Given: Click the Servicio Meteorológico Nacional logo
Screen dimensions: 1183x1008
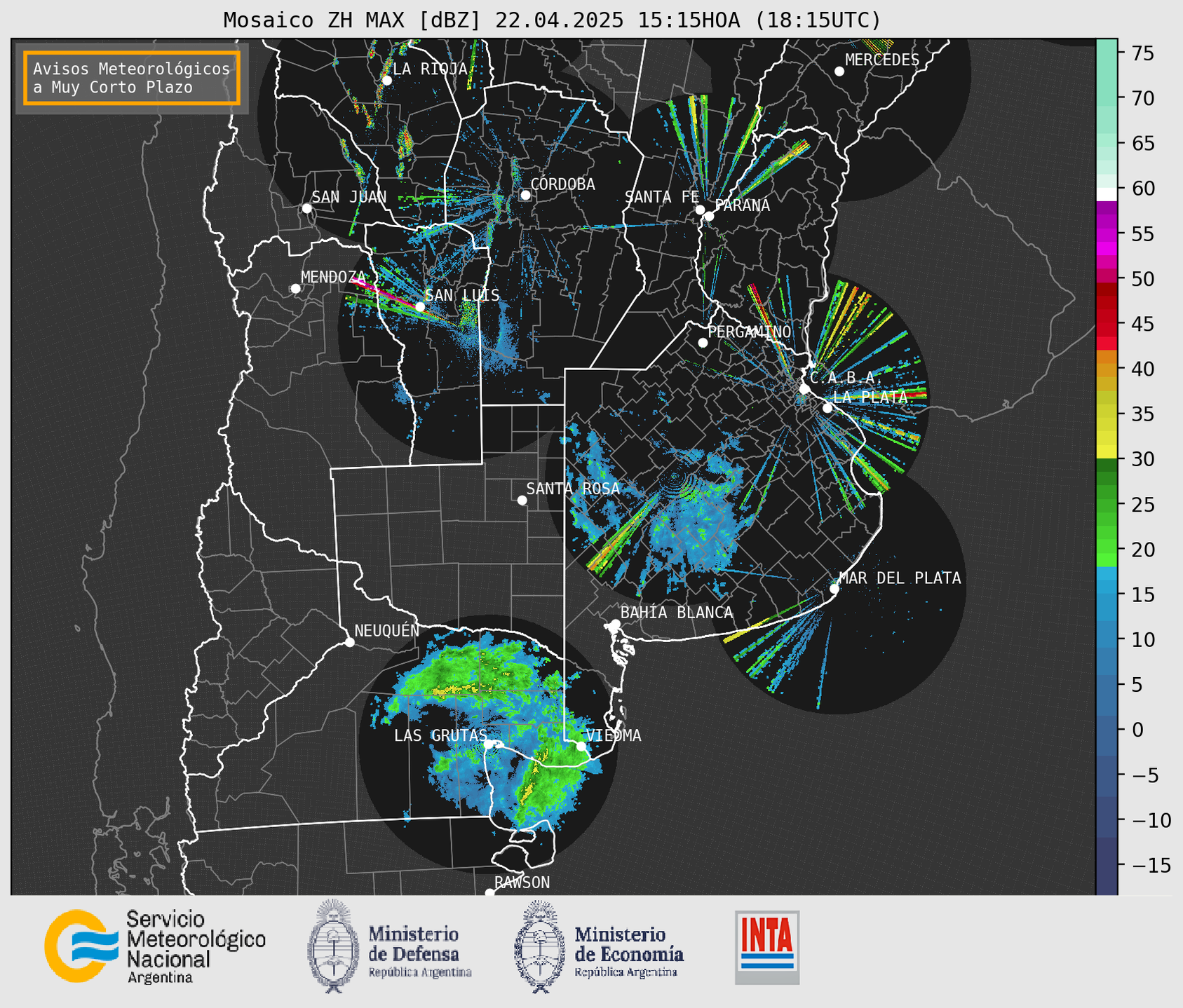Looking at the screenshot, I should [x=155, y=946].
